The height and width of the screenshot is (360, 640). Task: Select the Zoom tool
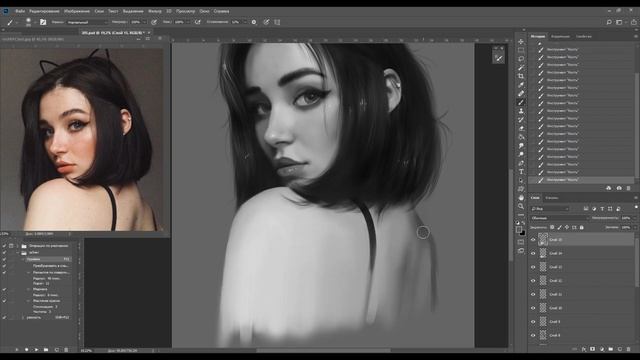(x=521, y=206)
